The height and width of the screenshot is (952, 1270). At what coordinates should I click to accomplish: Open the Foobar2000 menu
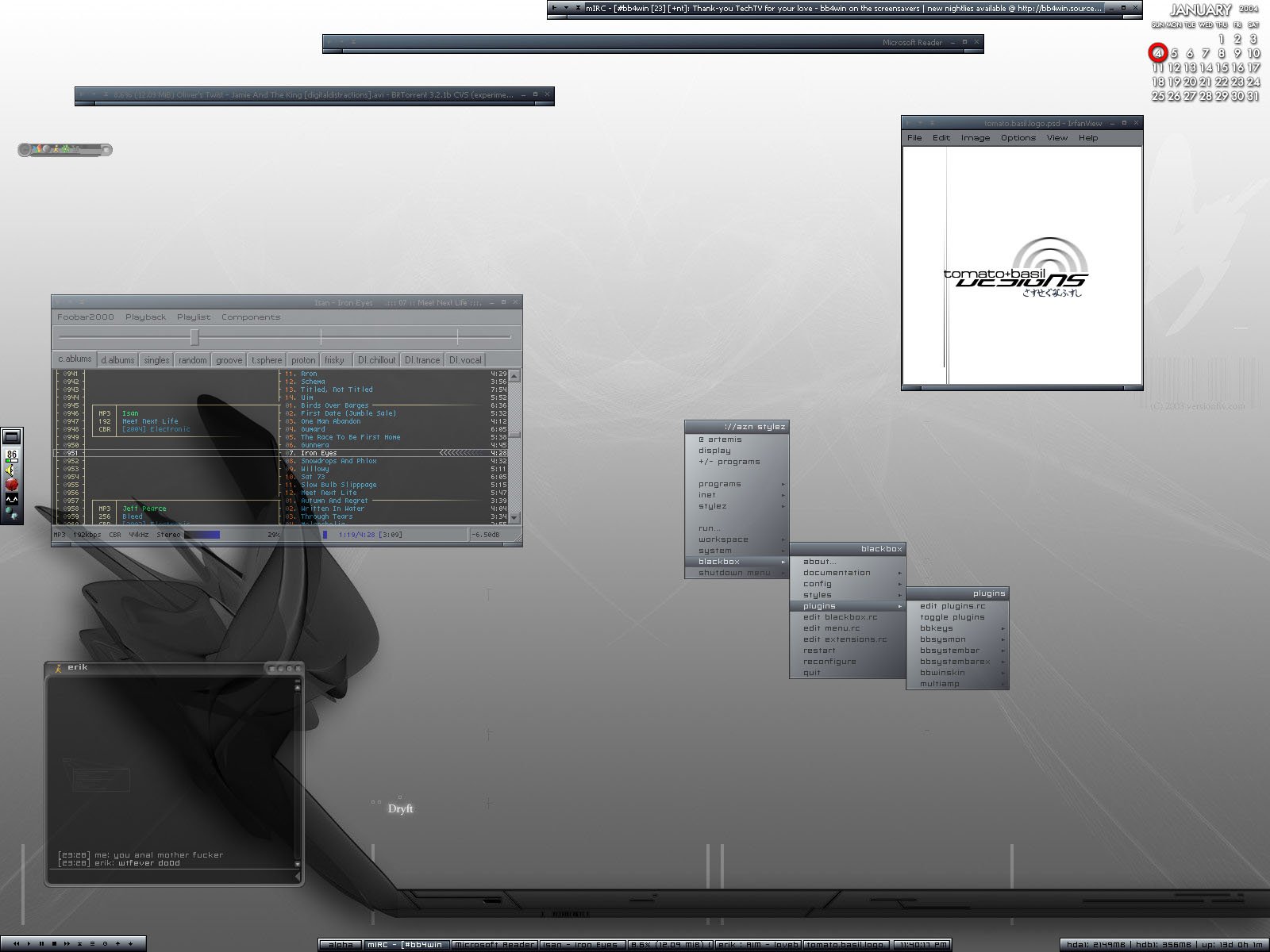[x=85, y=317]
